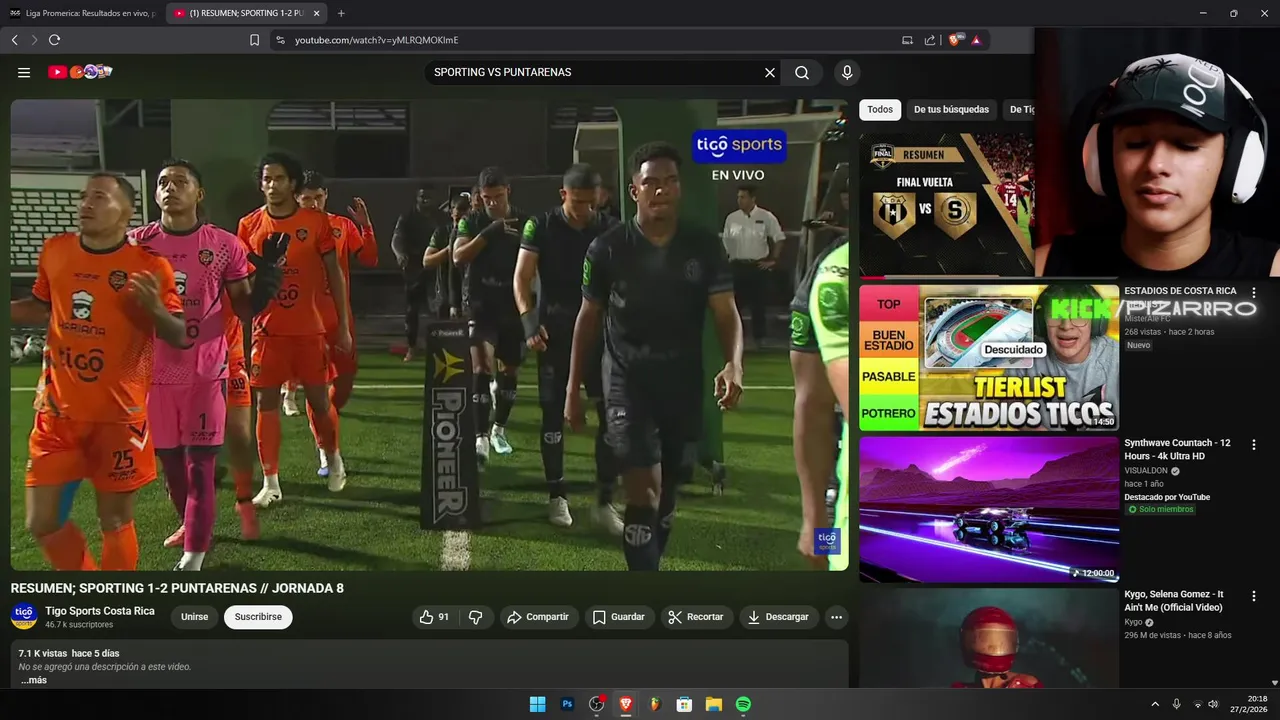Open a new browser tab
The image size is (1280, 720).
[x=341, y=13]
